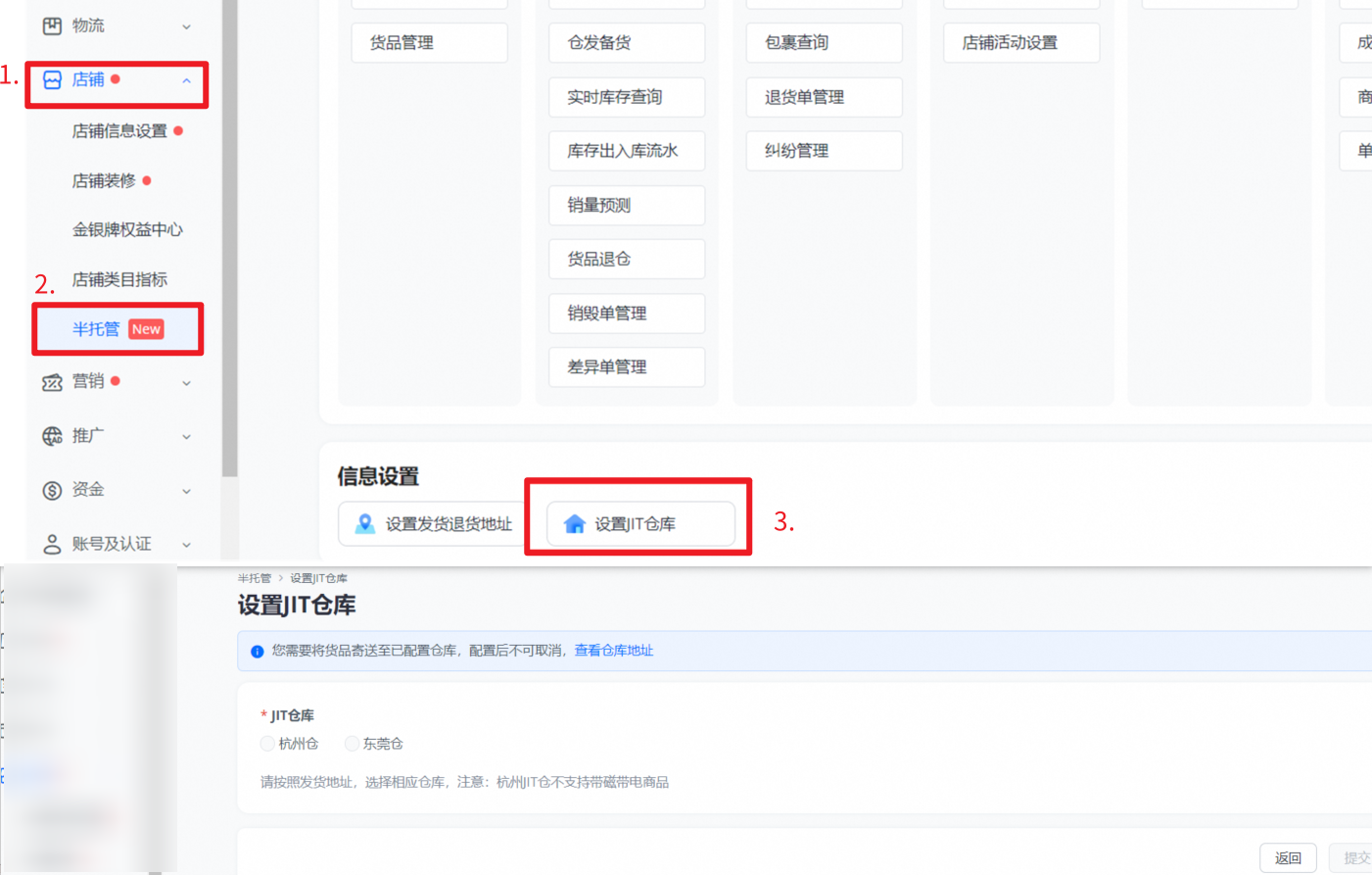Open 销毁单管理
Viewport: 1372px width, 875px height.
pos(627,314)
